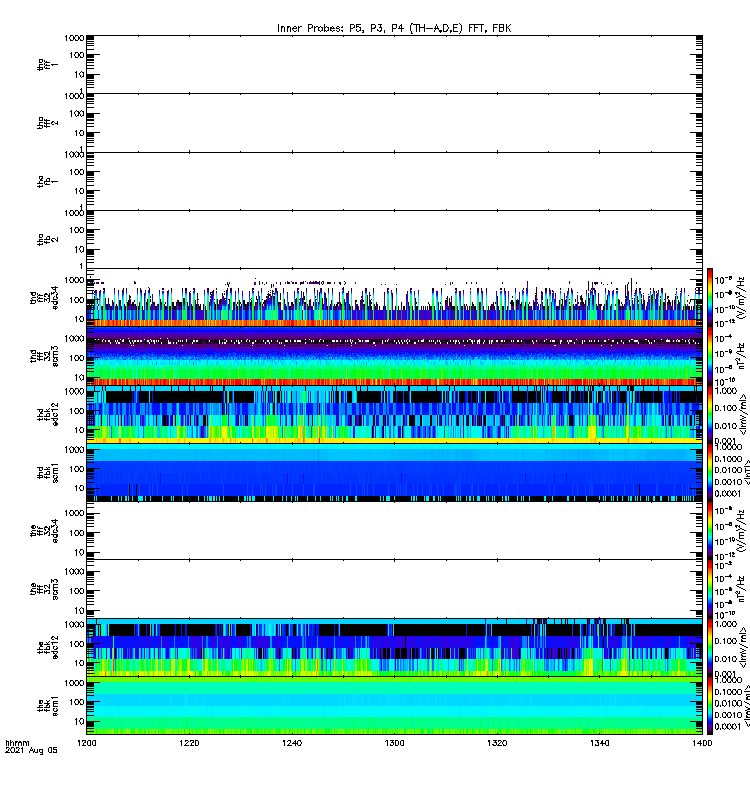Image resolution: width=750 pixels, height=800 pixels.
Task: Click the 1200 time axis label
Action: 87,743
